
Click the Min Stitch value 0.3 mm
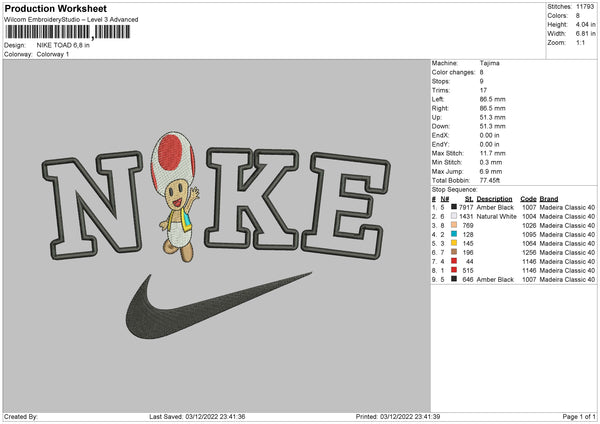491,162
